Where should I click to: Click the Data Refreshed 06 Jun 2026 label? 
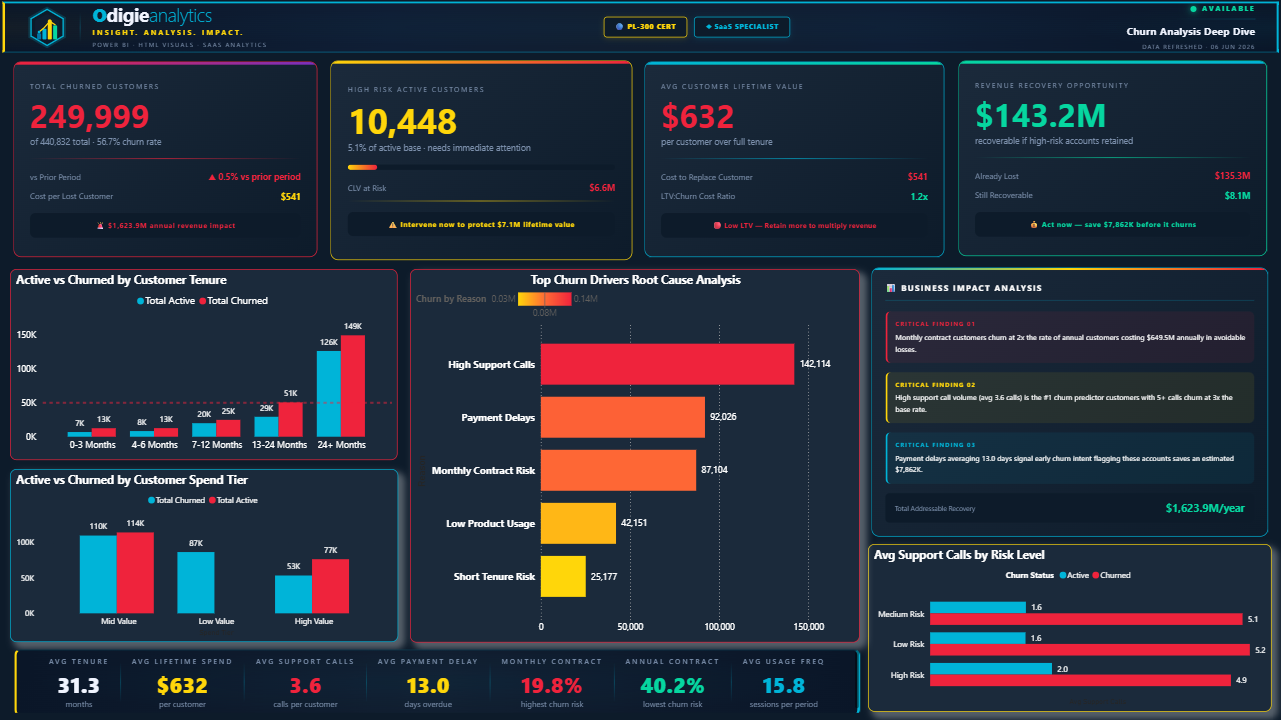(1198, 46)
